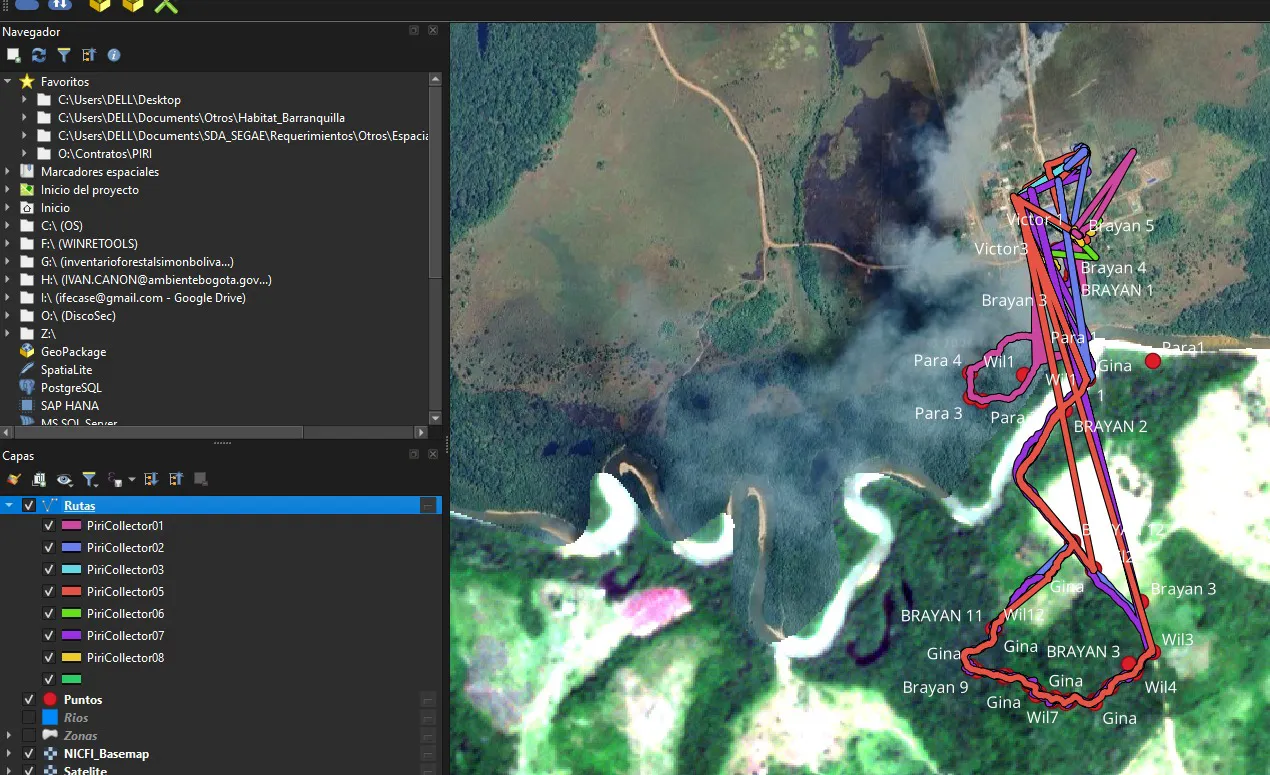Expand the O:\Contratos\PIRI folder node
1270x775 pixels.
pyautogui.click(x=25, y=154)
